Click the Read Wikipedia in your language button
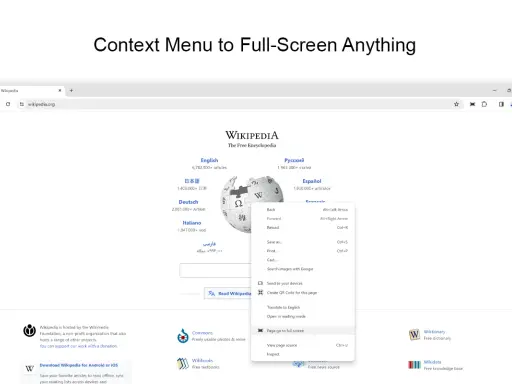The width and height of the screenshot is (512, 384). point(228,293)
